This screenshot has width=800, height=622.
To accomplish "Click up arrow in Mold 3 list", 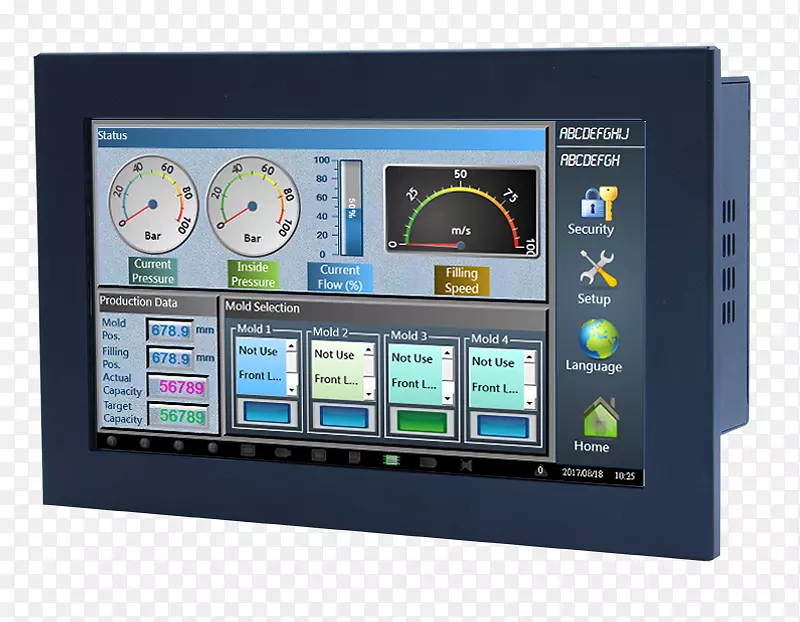I will click(x=447, y=353).
